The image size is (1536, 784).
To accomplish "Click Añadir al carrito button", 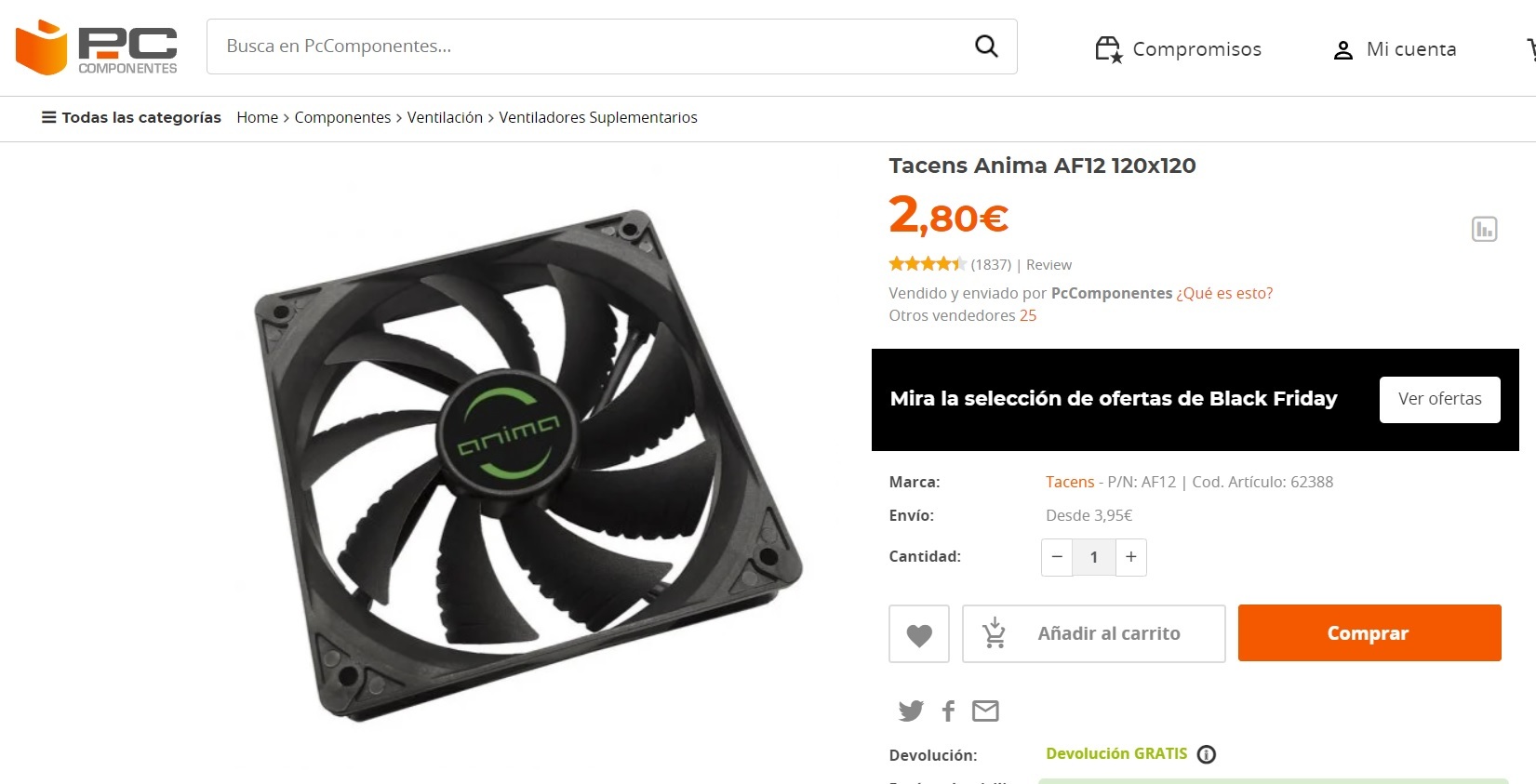I will [x=1094, y=633].
